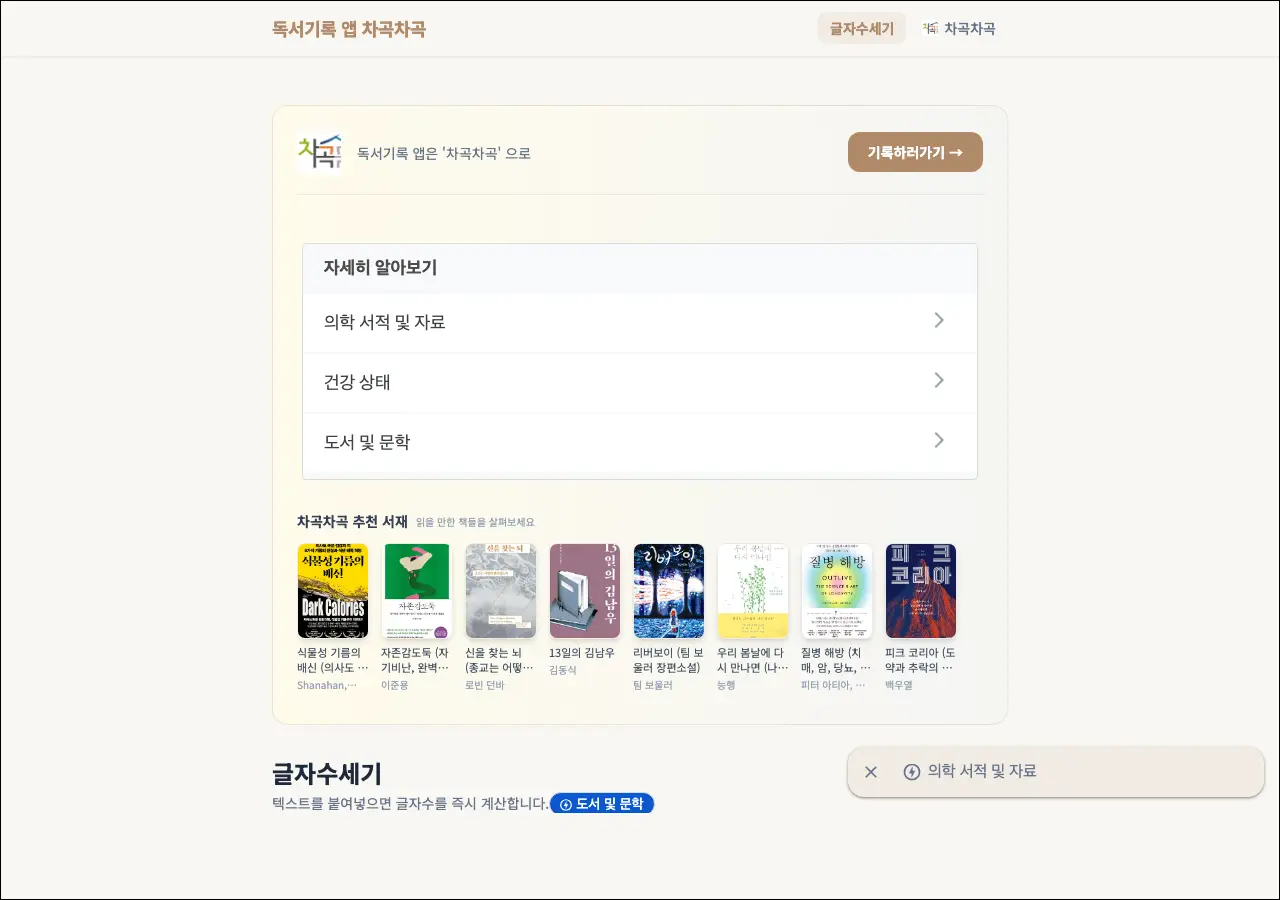This screenshot has width=1280, height=900.
Task: Open the 글자수세기 tab in the header
Action: click(x=861, y=28)
